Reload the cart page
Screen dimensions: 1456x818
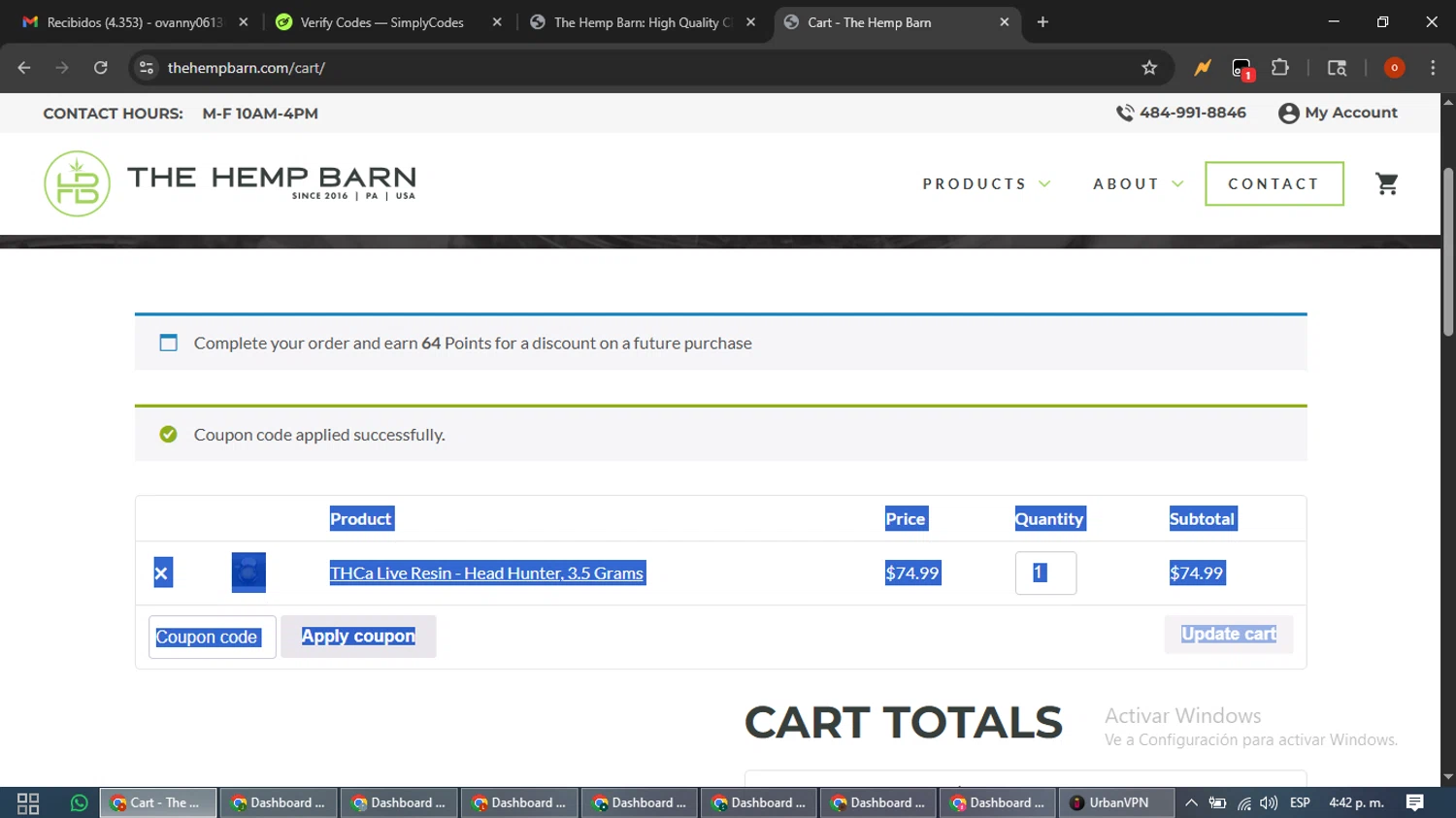100,68
